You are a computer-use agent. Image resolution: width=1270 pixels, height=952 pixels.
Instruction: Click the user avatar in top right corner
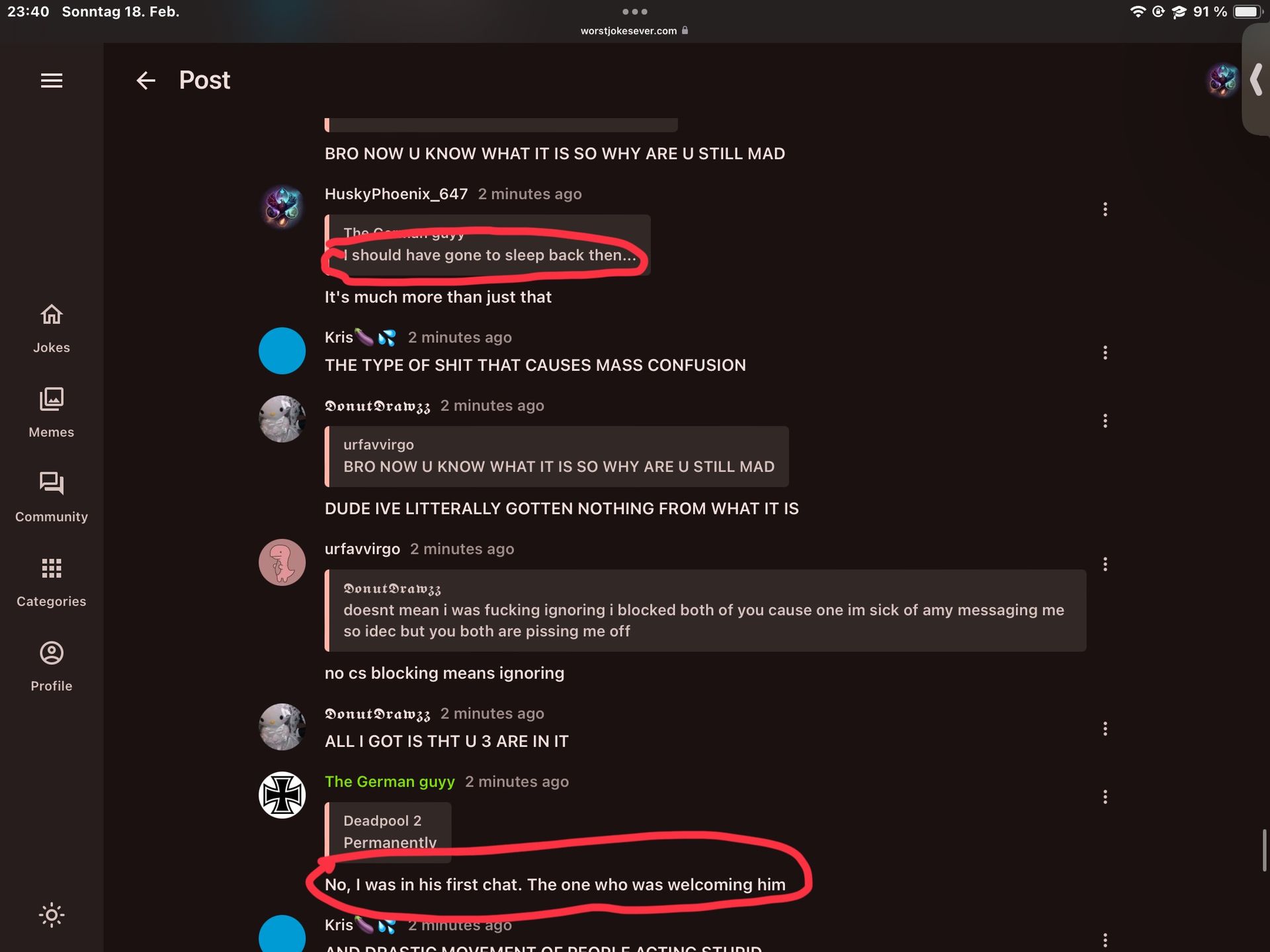1222,81
